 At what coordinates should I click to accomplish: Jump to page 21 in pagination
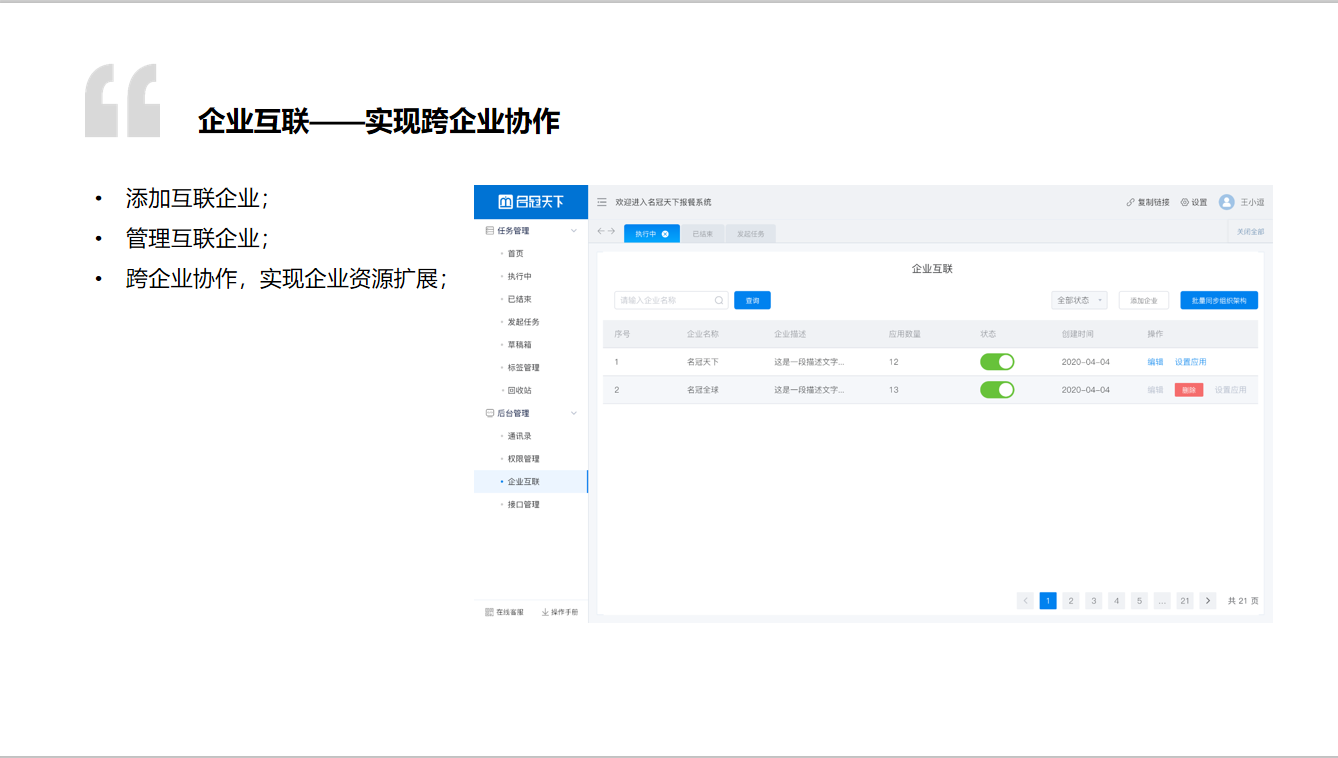tap(1185, 601)
